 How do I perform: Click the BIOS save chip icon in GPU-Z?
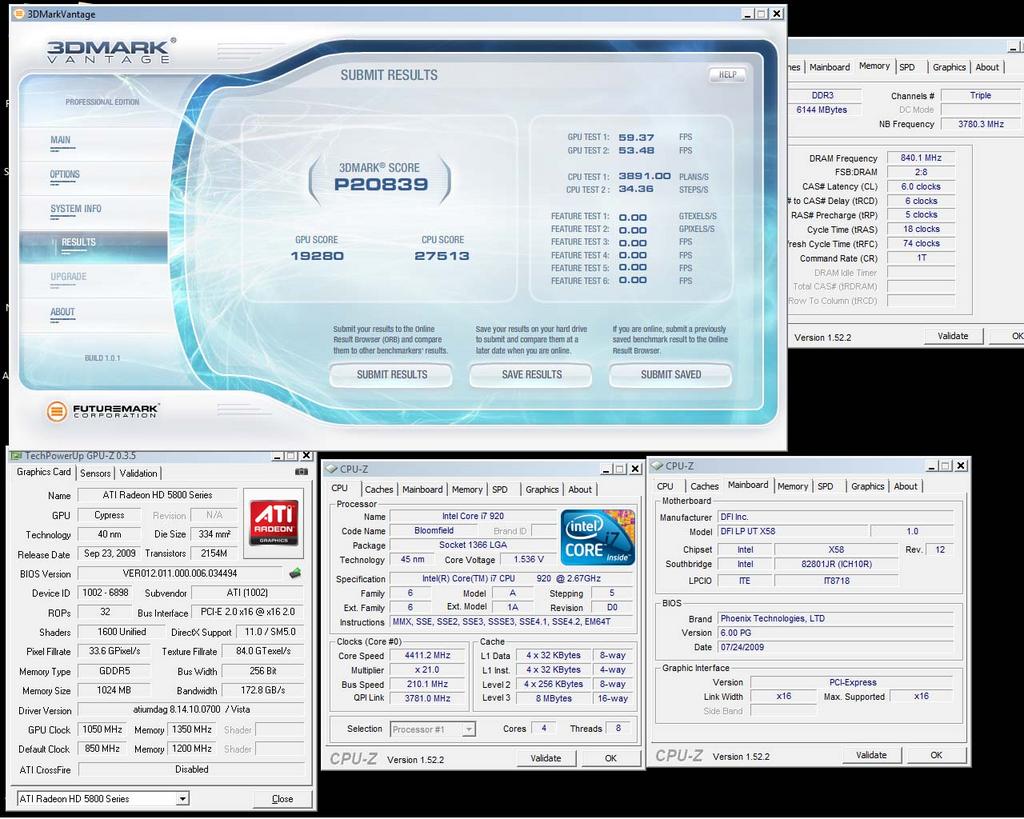[x=295, y=573]
